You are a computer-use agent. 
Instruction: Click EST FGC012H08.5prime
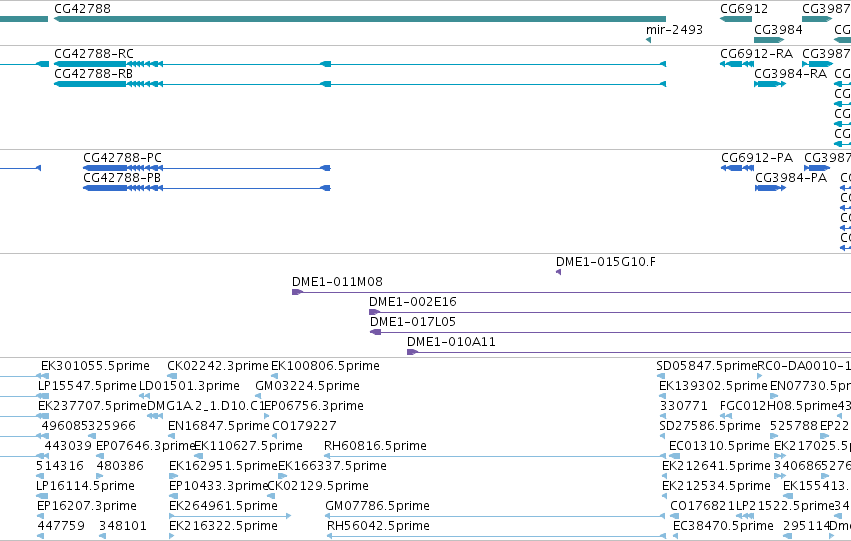(726, 416)
